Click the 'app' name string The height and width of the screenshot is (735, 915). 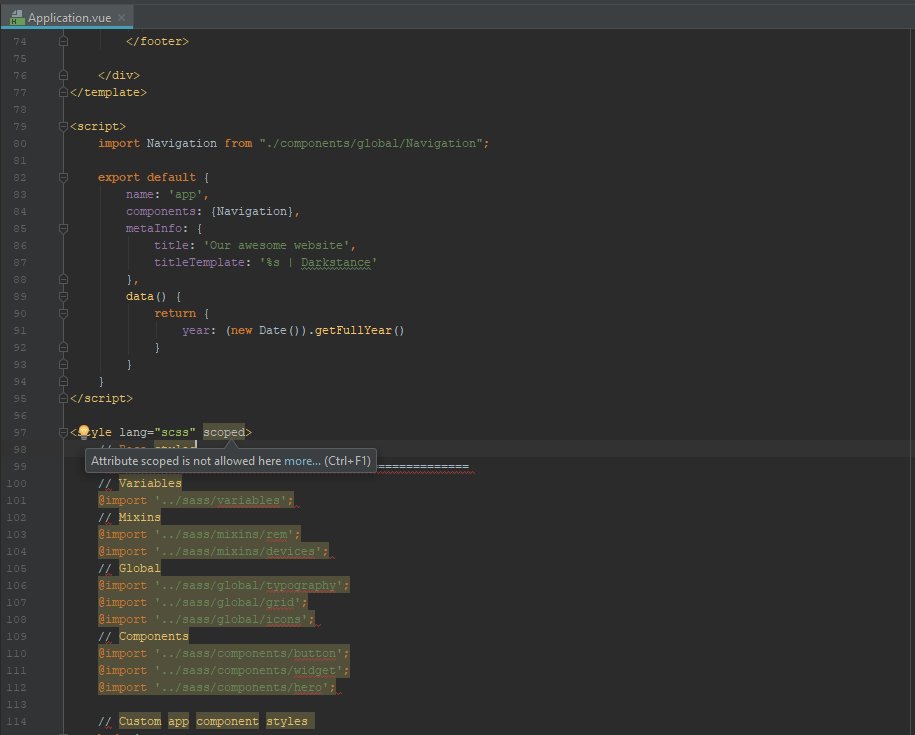pos(186,194)
